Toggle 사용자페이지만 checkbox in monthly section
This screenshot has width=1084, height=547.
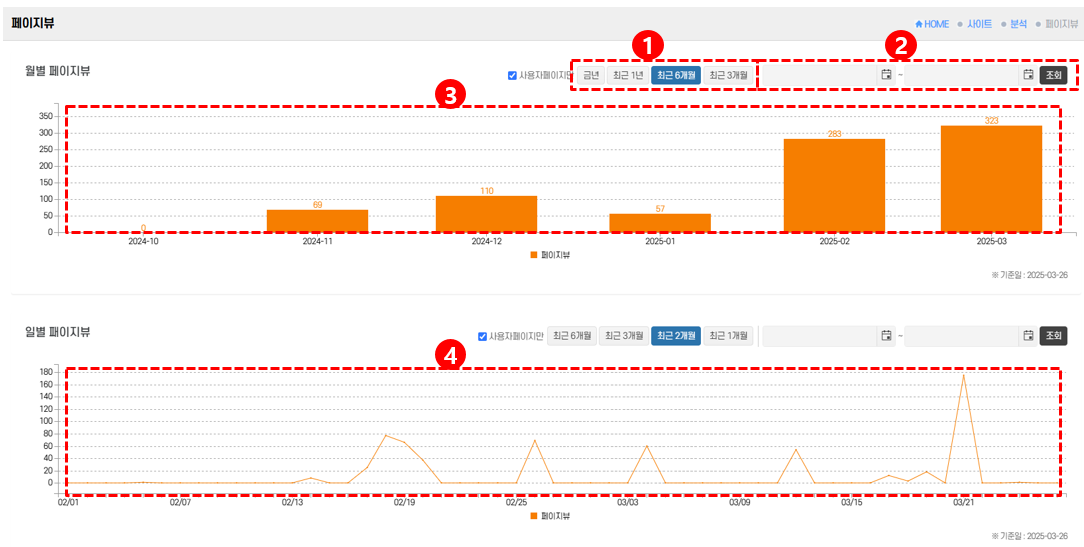pyautogui.click(x=512, y=75)
